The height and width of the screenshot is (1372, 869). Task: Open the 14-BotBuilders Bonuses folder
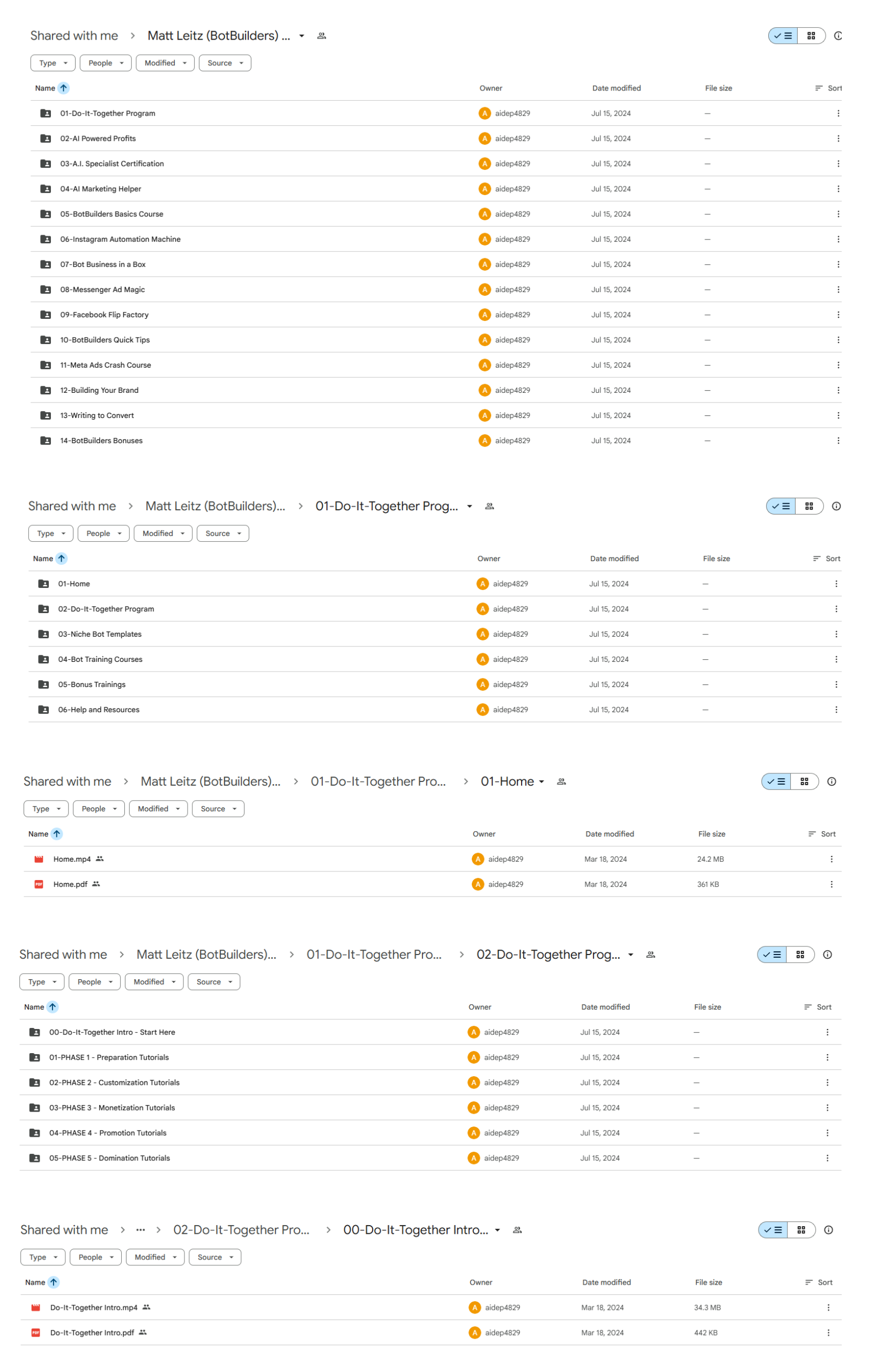point(101,441)
